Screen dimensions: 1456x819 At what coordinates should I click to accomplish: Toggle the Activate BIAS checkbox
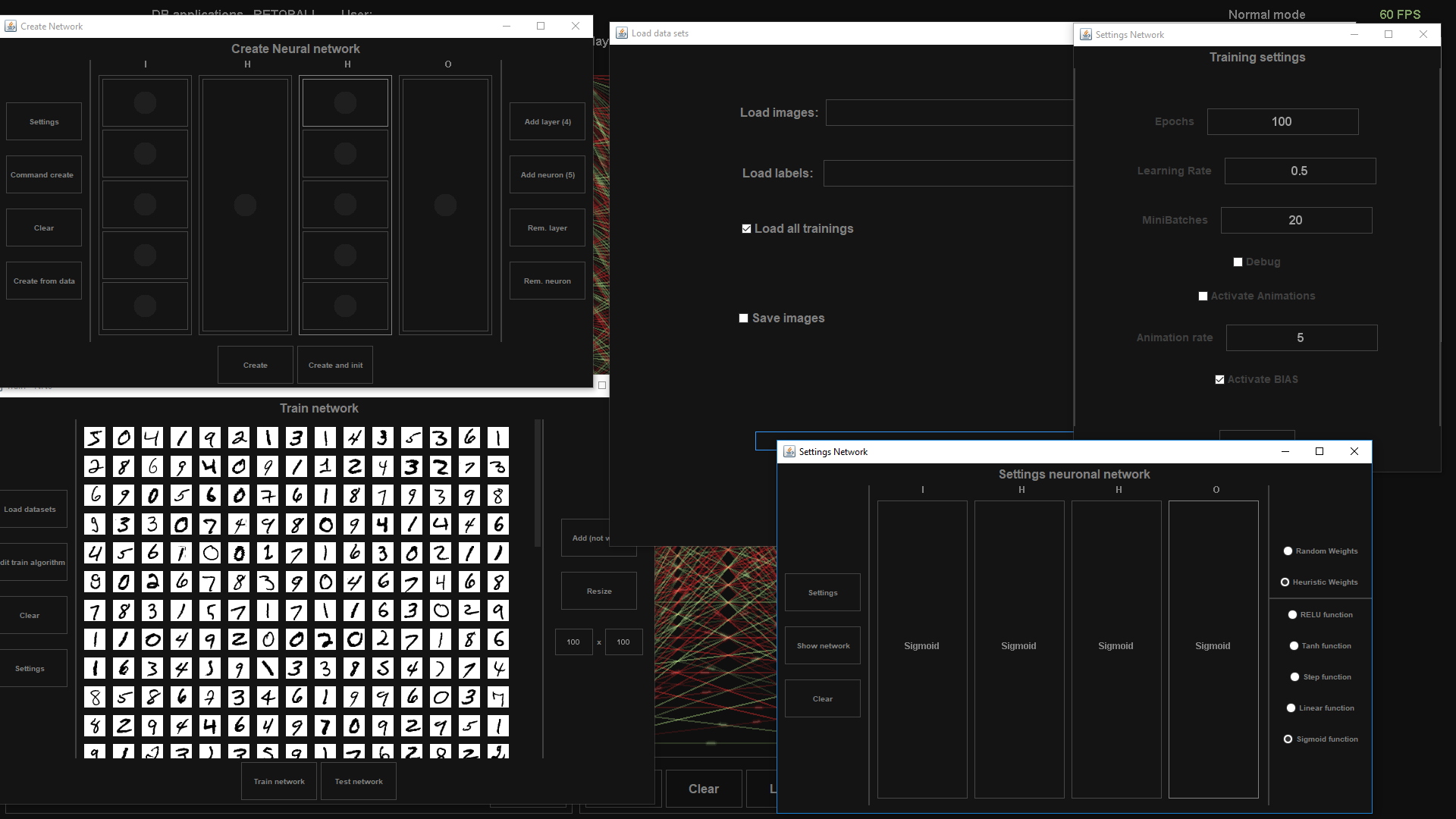click(1219, 380)
